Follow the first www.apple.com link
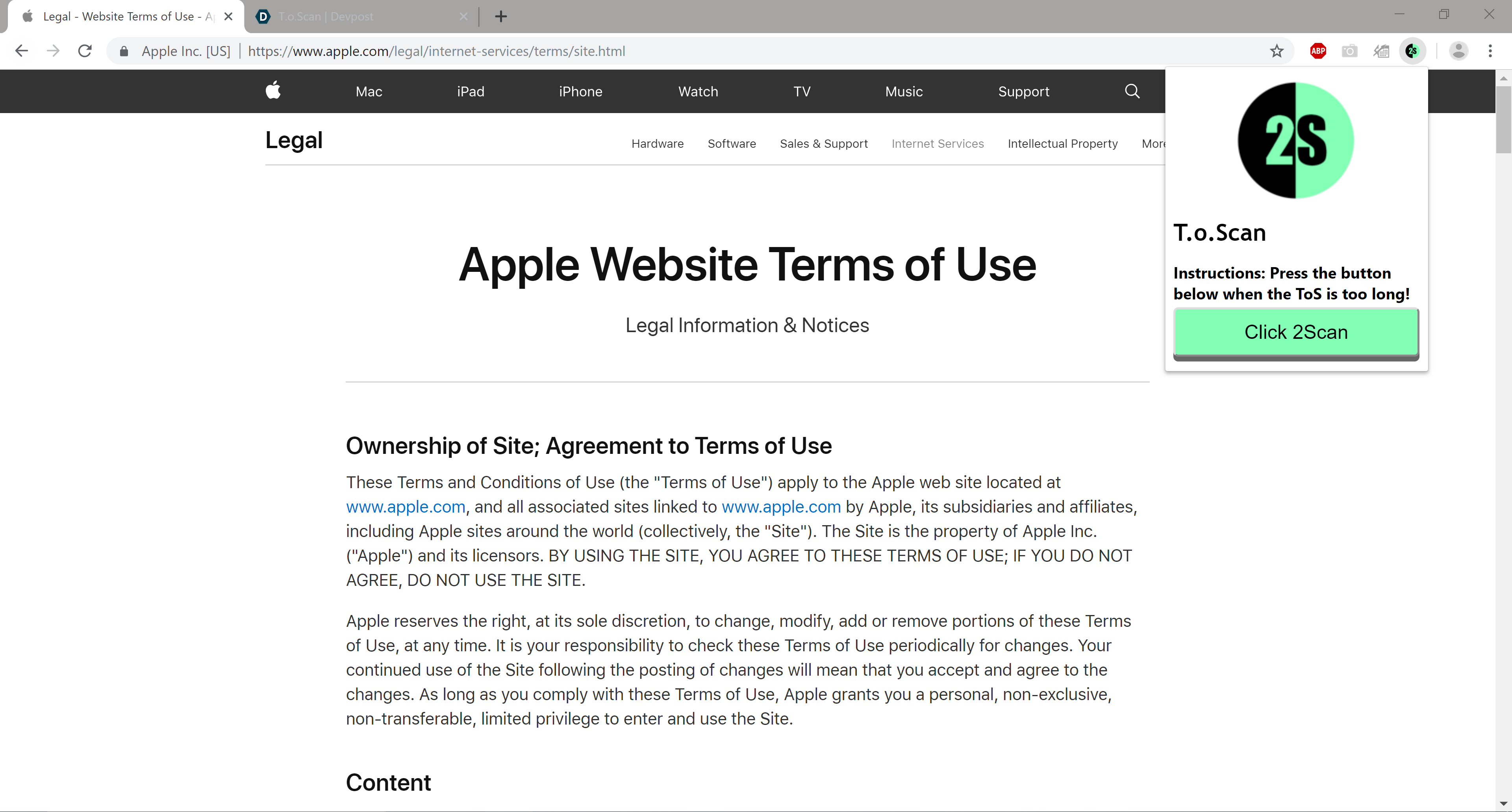This screenshot has width=1512, height=812. coord(406,507)
